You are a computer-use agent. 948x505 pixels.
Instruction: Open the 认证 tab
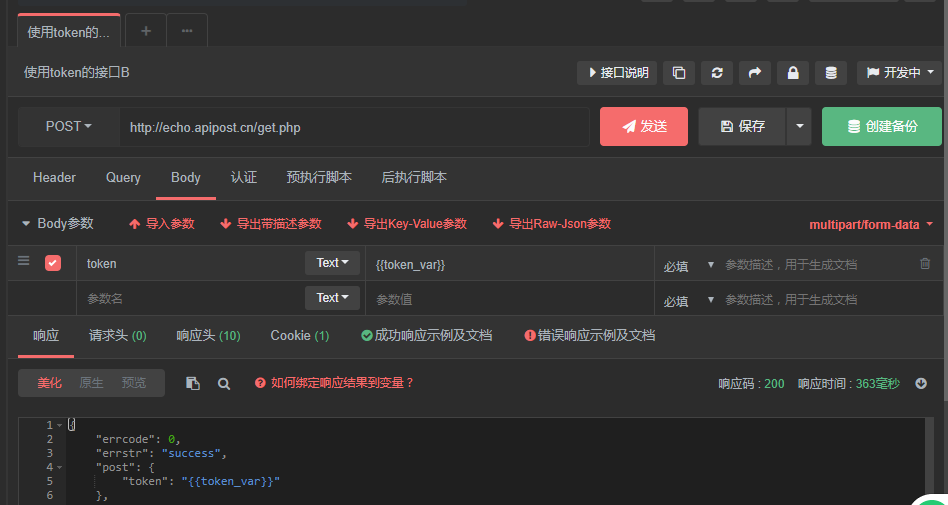pos(244,177)
